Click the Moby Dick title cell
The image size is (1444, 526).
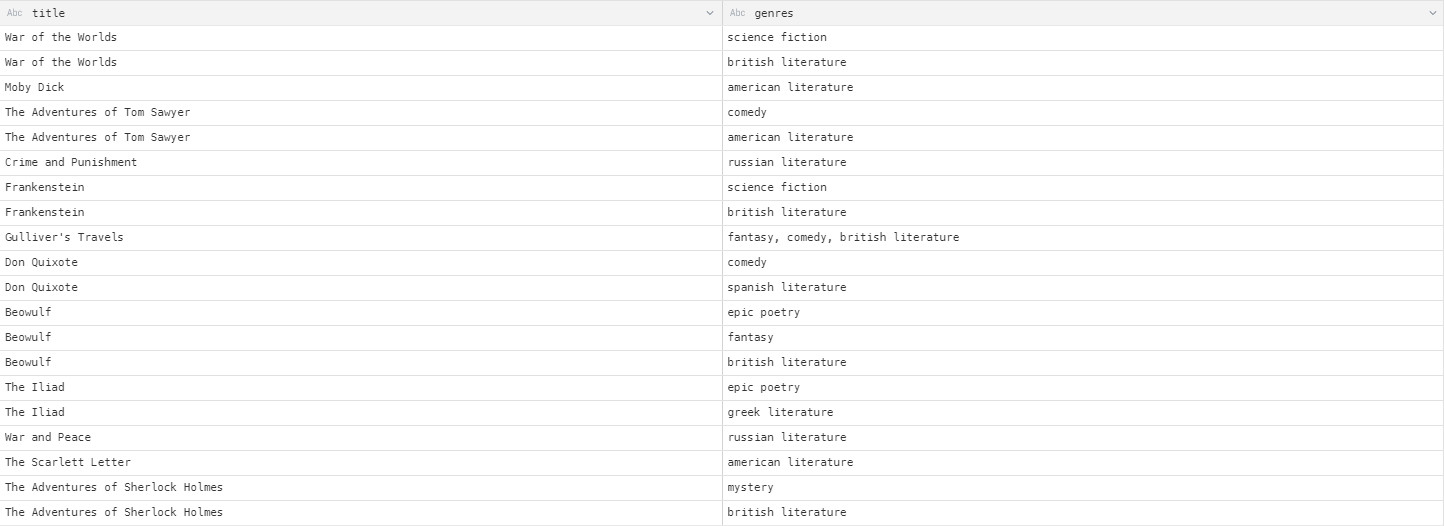35,88
